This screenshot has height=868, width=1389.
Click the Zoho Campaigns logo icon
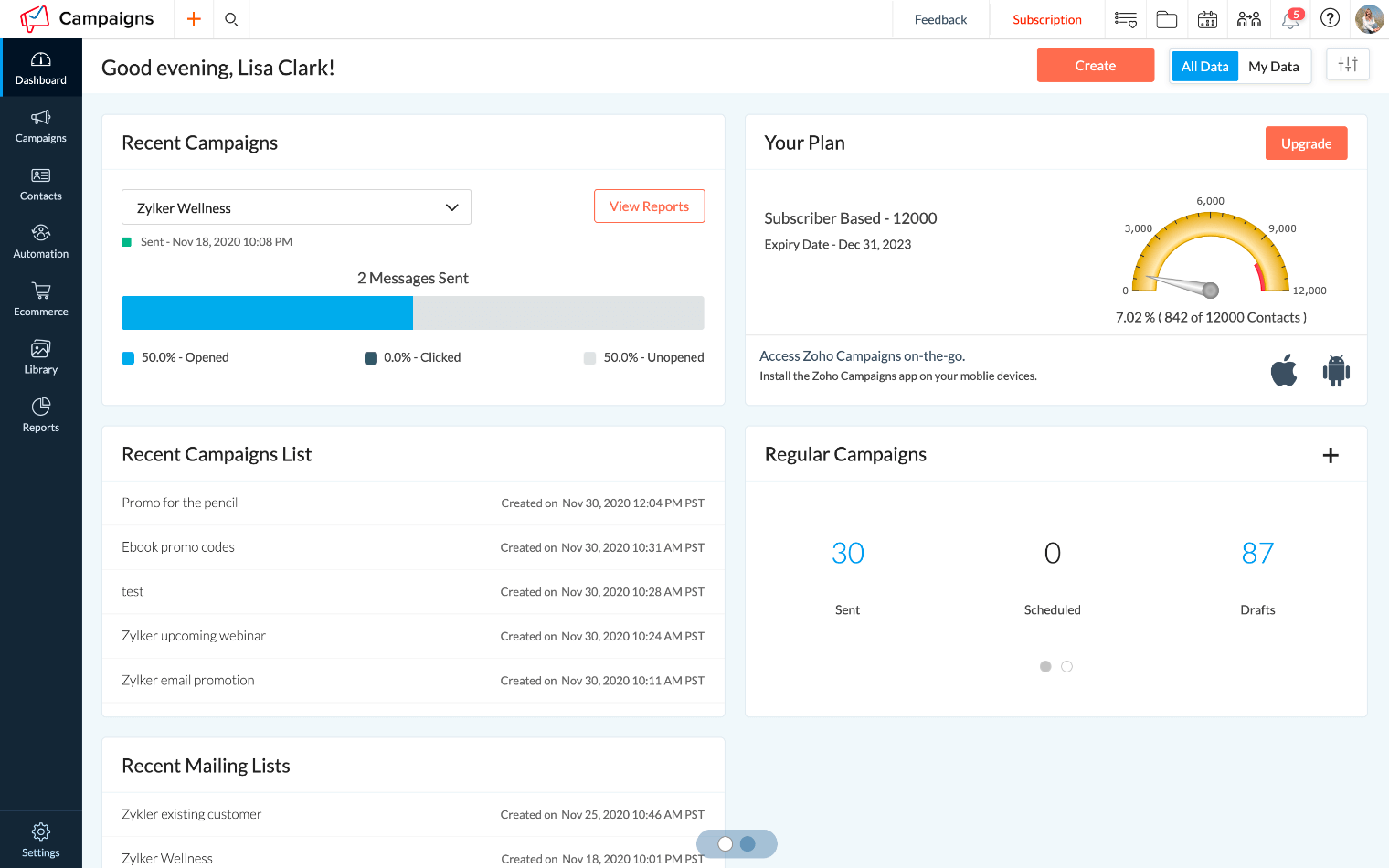(35, 18)
